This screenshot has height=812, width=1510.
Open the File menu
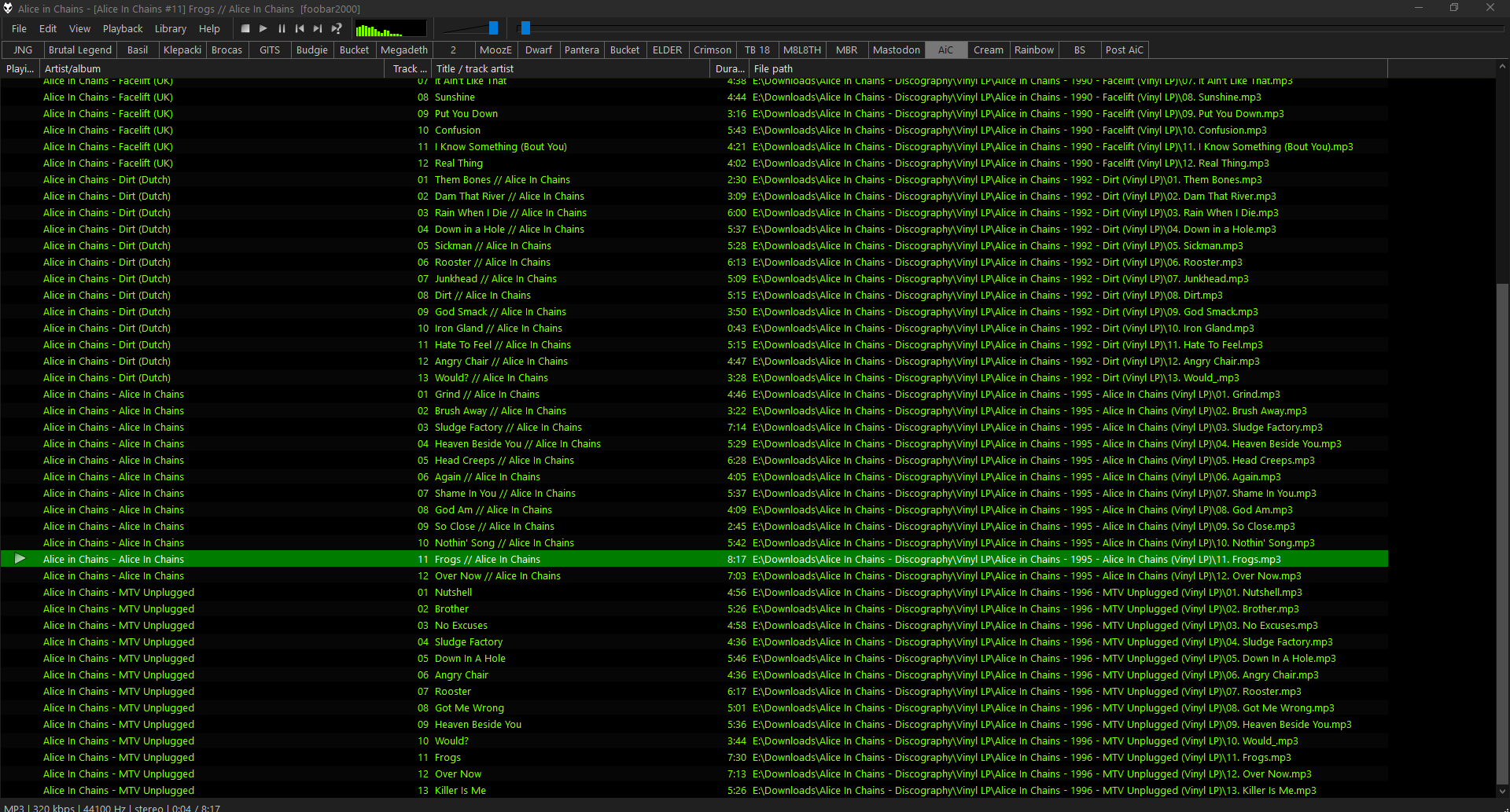tap(20, 29)
